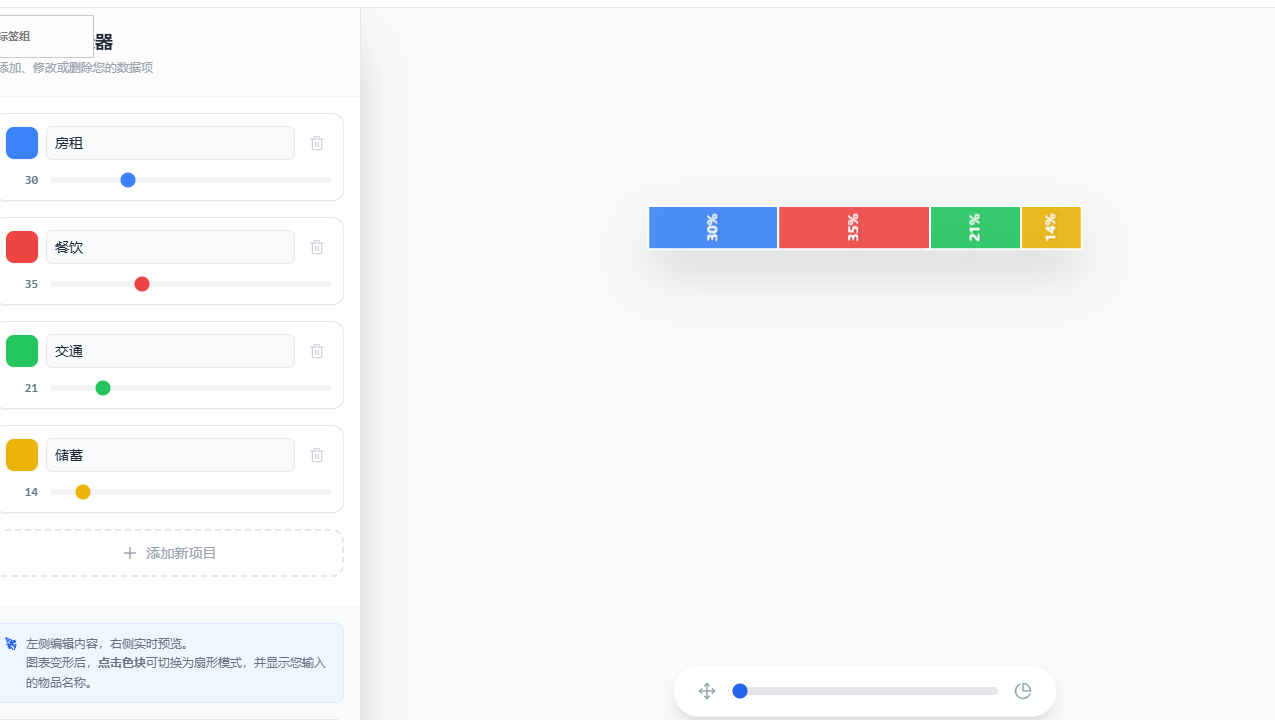
Task: Open the blue color swatch for 房租
Action: (x=22, y=143)
